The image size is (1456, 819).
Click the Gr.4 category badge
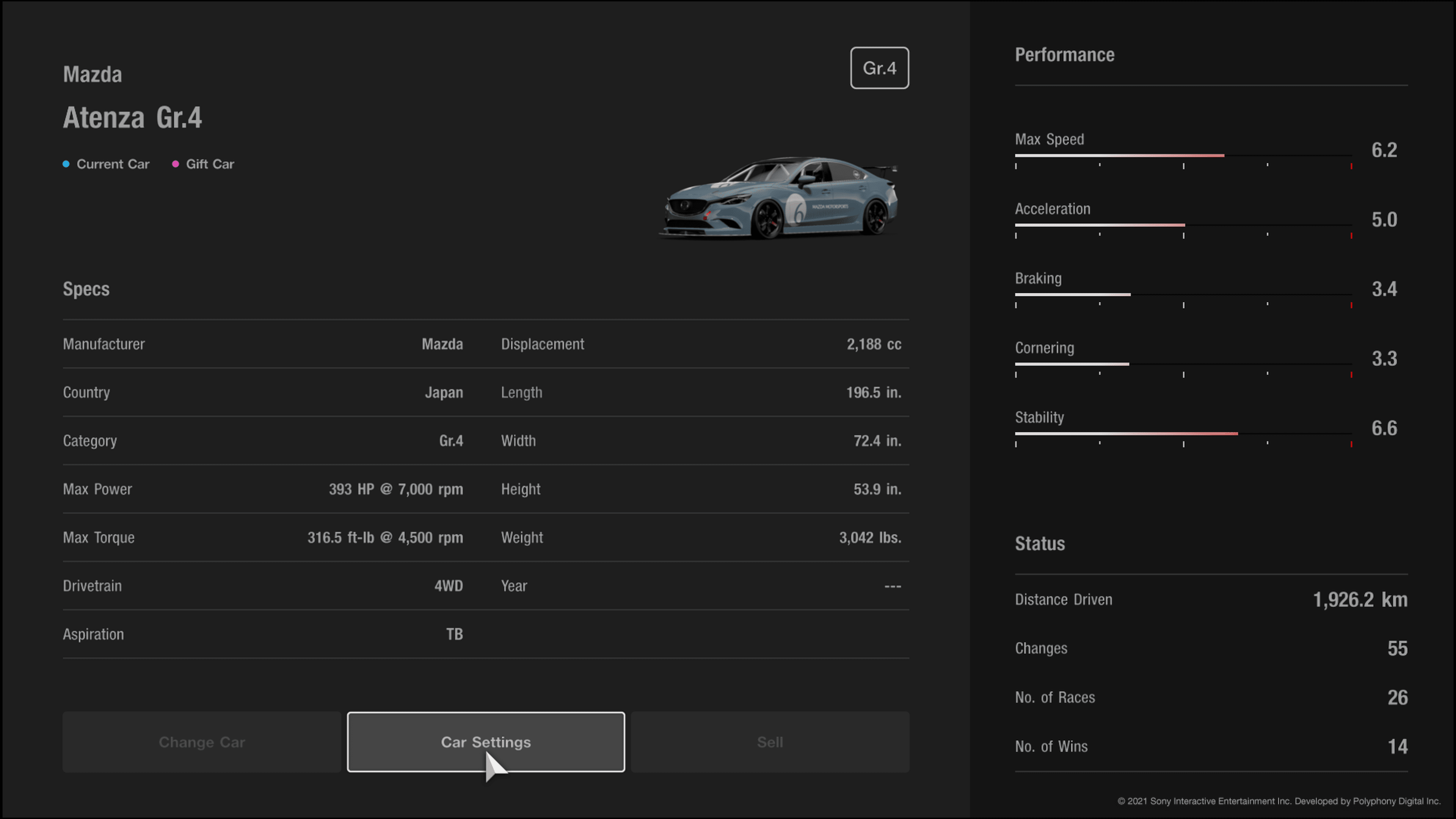(880, 68)
